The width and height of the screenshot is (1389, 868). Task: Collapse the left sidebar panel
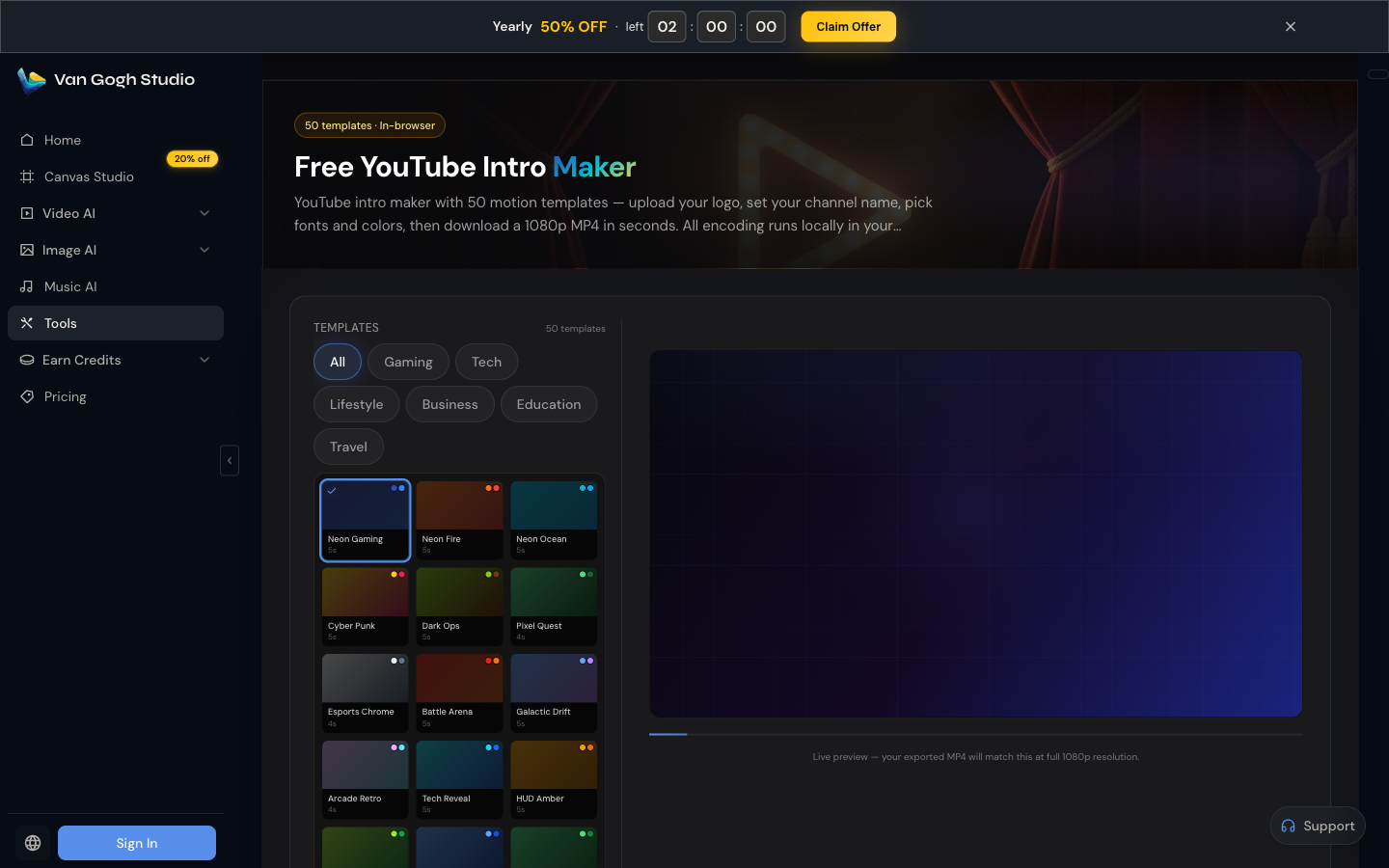point(230,460)
